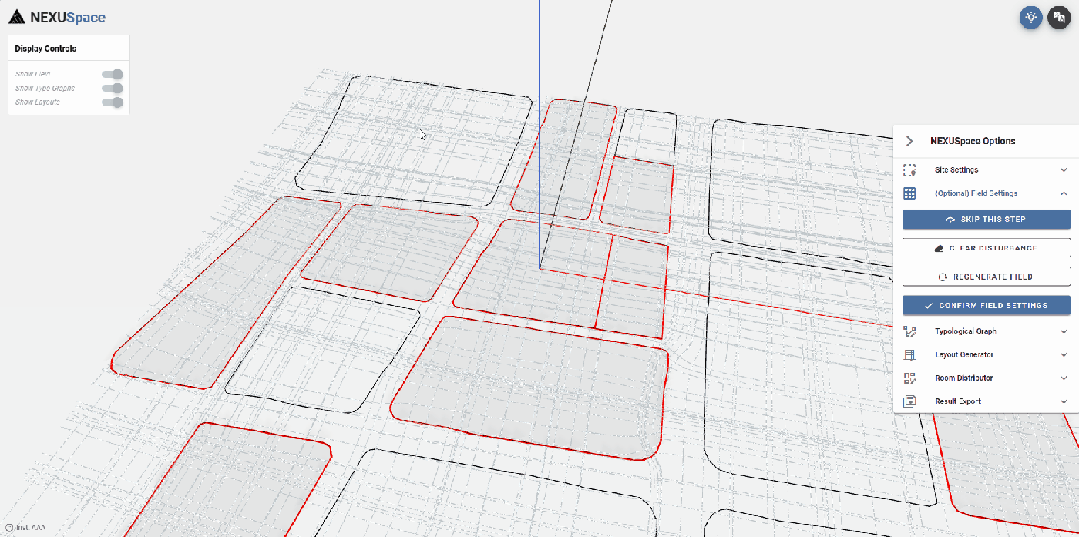Collapse the NEXUSpace Options panel arrow
Viewport: 1079px width, 537px height.
[x=909, y=141]
